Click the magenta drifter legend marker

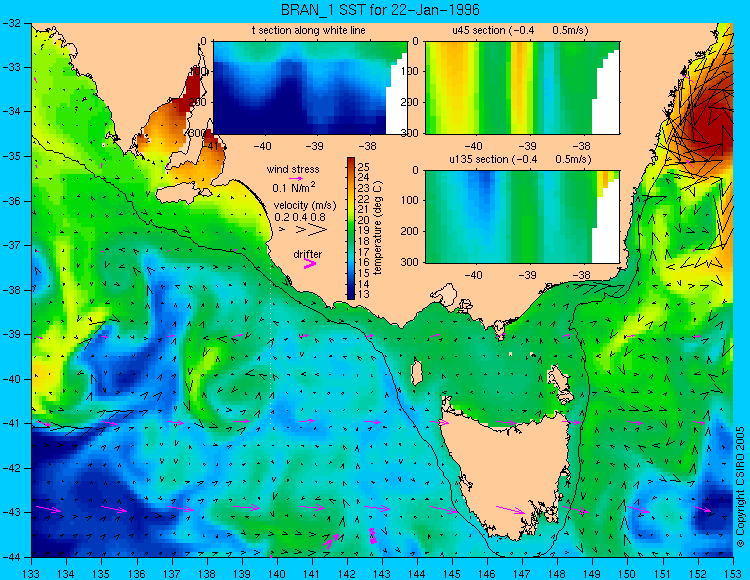pyautogui.click(x=310, y=263)
